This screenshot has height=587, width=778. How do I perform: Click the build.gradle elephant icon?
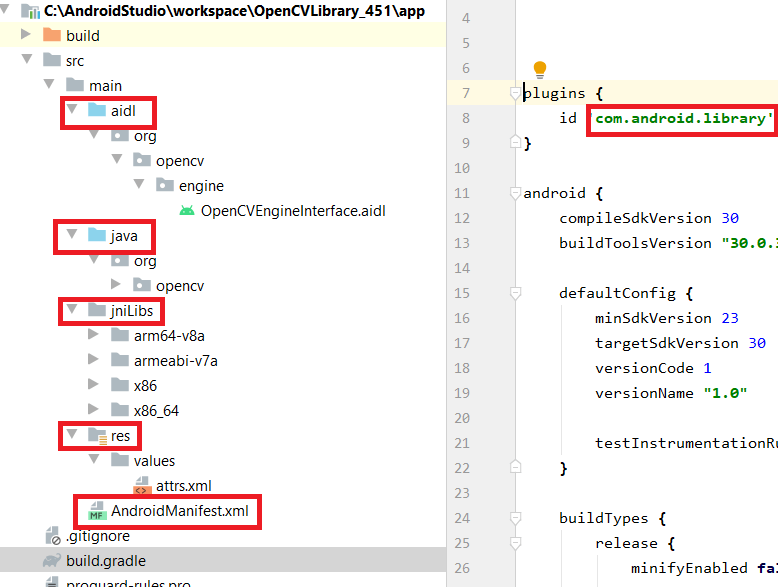(x=52, y=561)
